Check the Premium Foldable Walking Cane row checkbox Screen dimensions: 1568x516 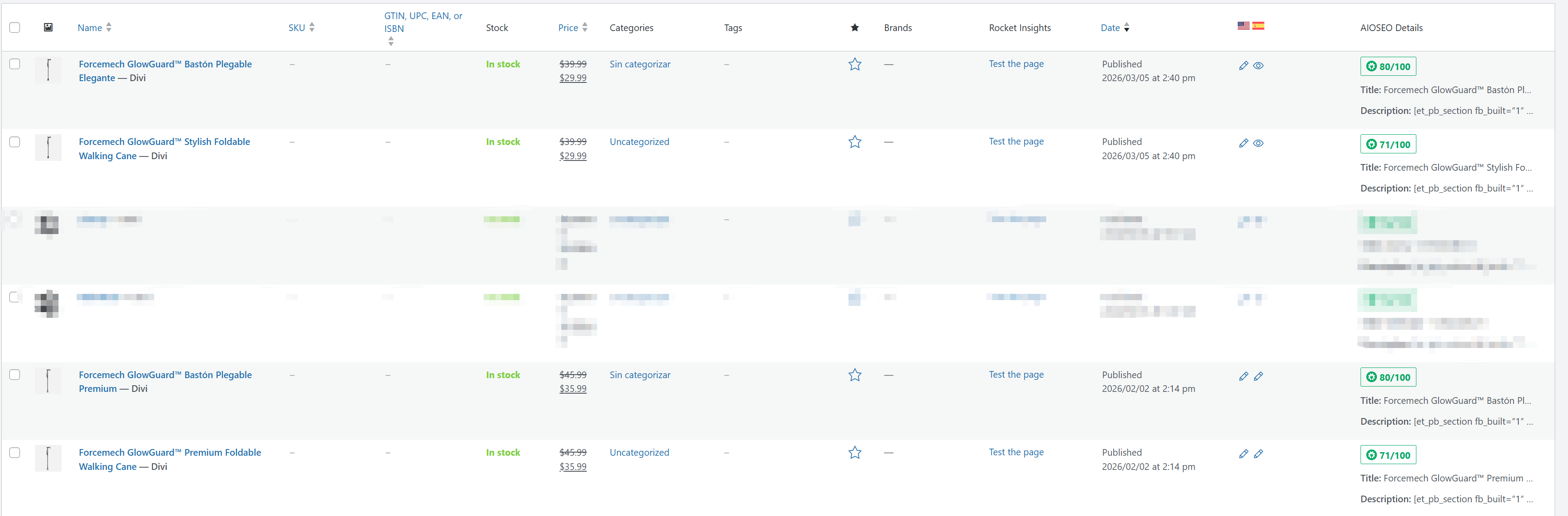pos(15,453)
